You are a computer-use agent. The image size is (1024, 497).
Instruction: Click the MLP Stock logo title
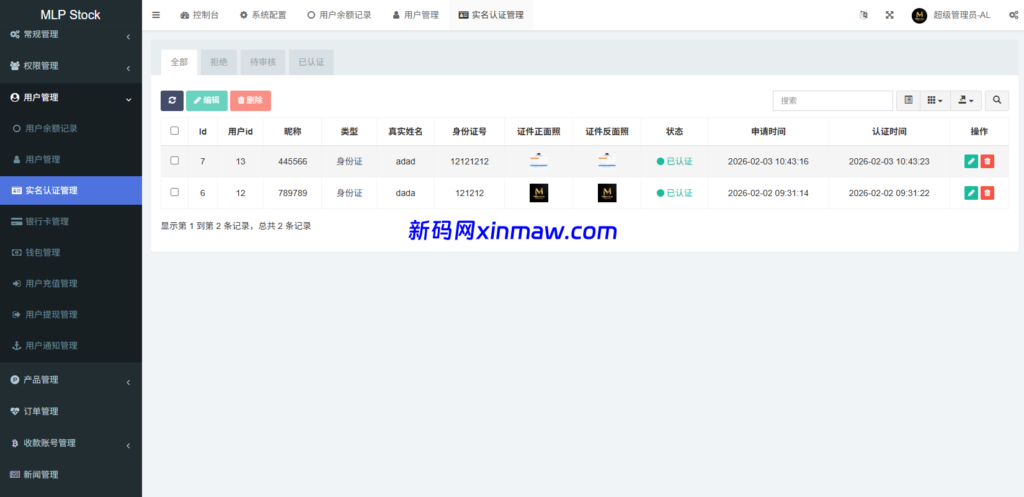pos(71,14)
